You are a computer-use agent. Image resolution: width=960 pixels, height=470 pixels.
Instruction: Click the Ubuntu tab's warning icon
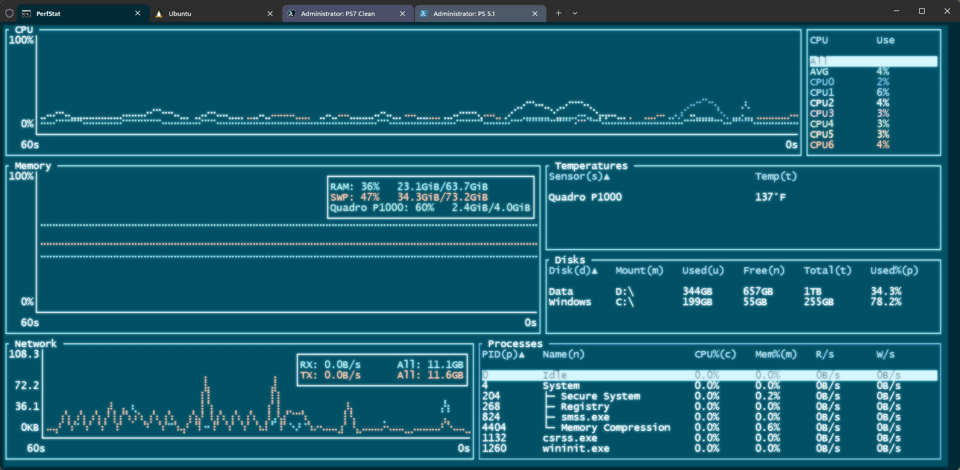coord(159,13)
